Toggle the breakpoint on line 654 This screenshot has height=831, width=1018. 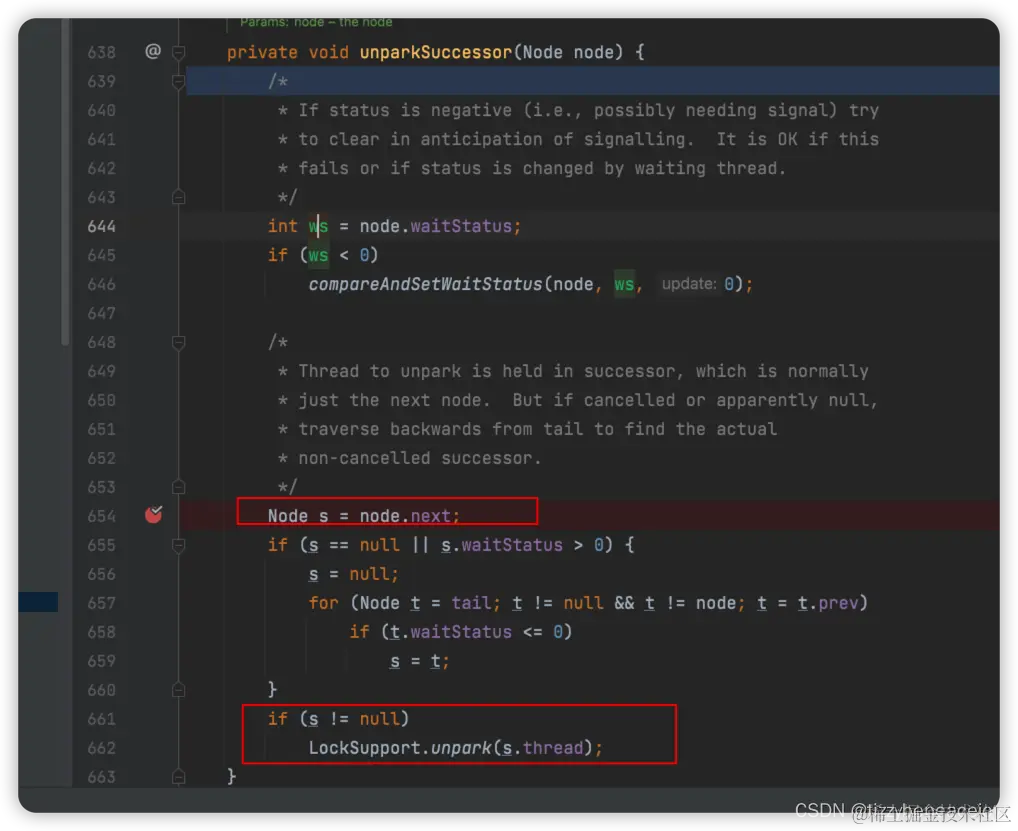154,515
